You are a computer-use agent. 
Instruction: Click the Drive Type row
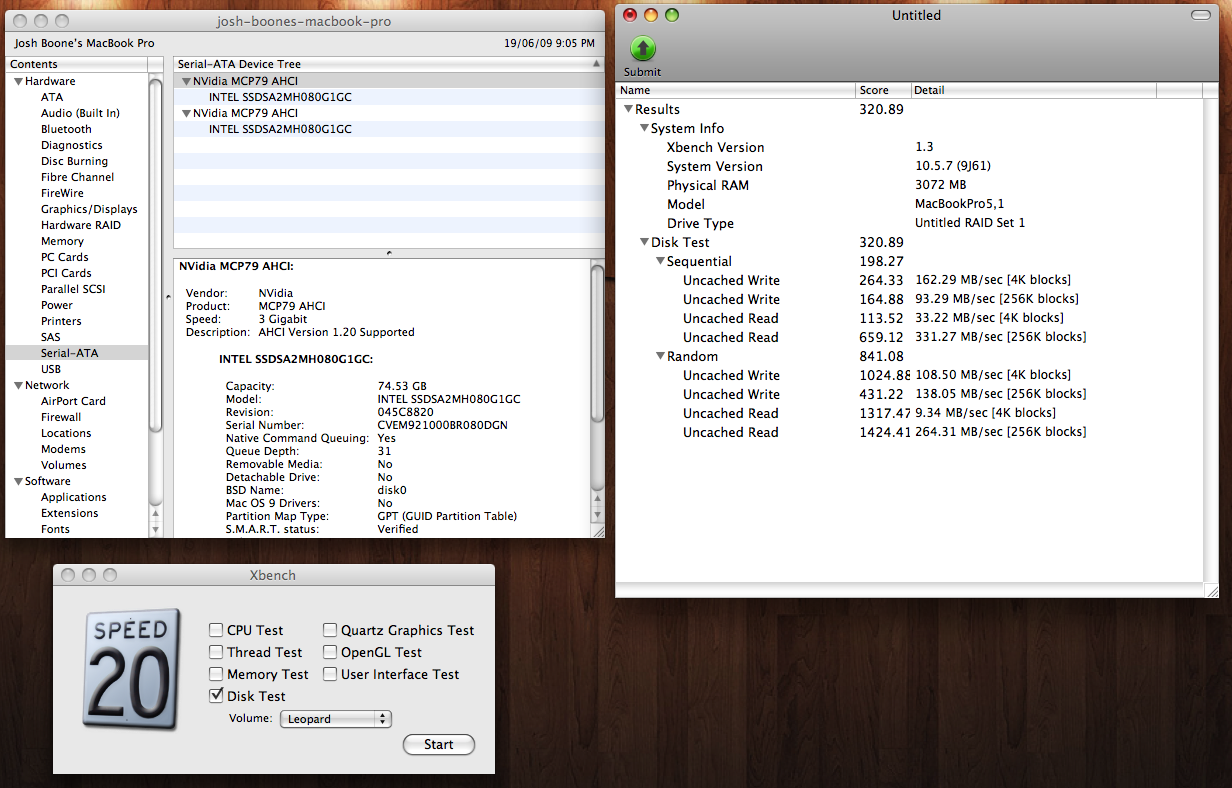click(910, 223)
